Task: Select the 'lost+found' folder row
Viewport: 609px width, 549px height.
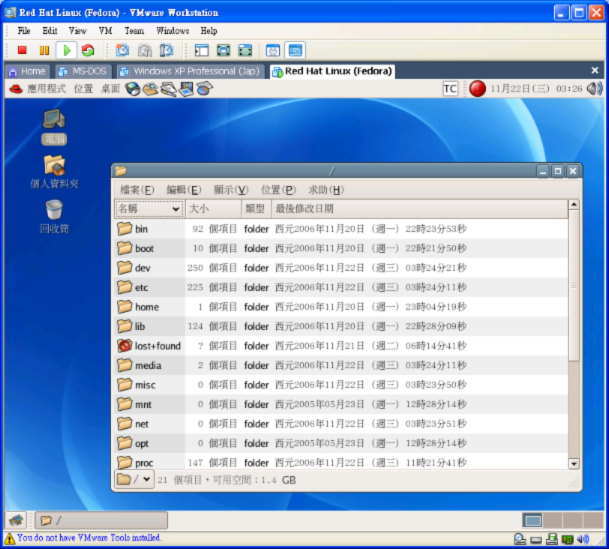Action: (341, 346)
